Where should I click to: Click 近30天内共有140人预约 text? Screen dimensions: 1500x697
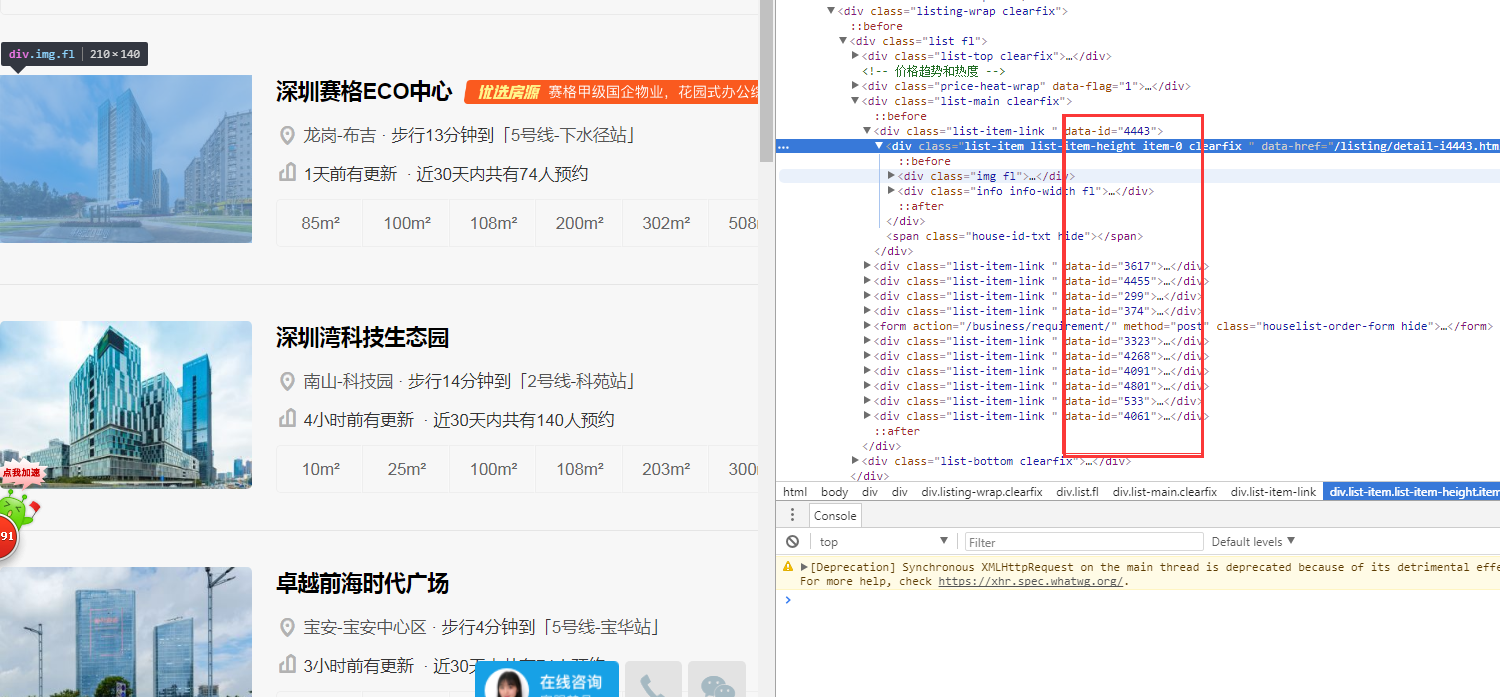click(523, 420)
